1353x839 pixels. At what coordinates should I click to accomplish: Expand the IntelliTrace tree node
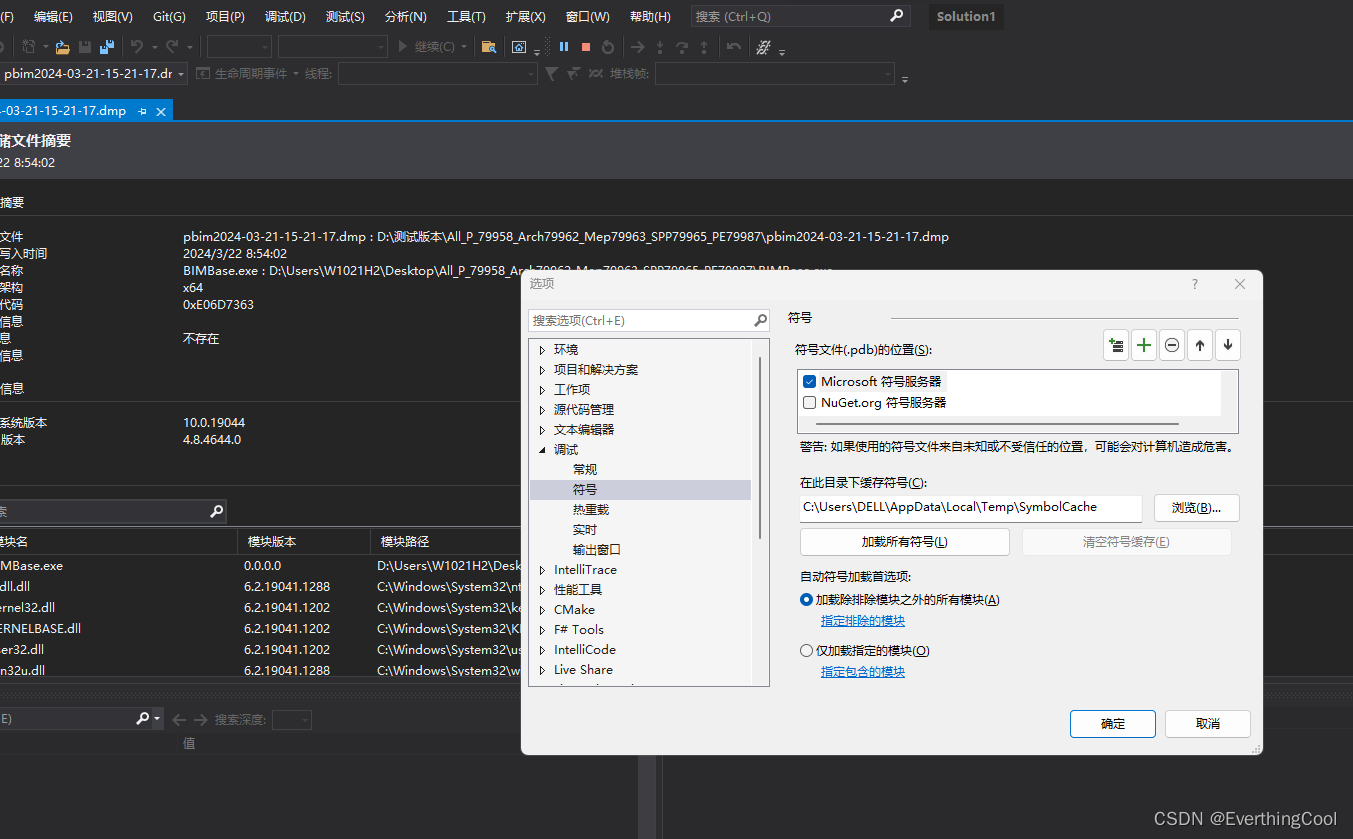542,570
